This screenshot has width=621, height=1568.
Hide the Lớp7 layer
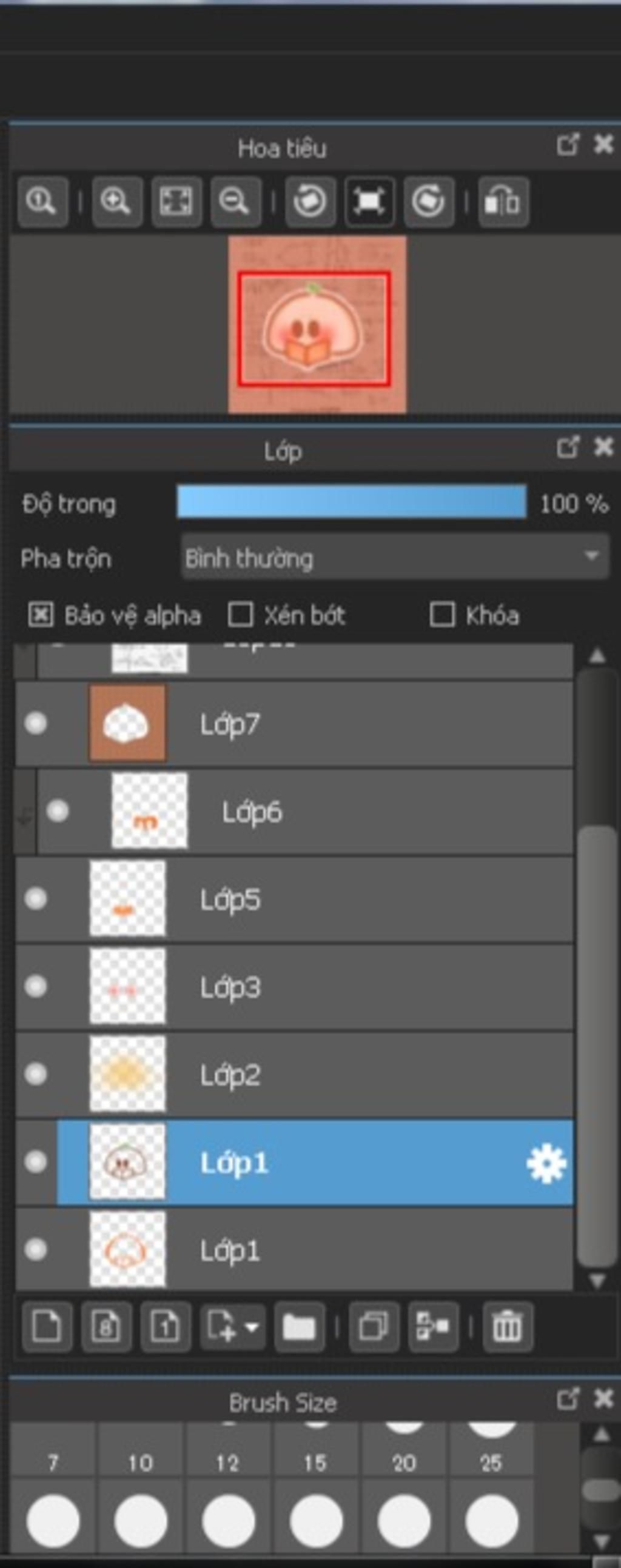click(x=35, y=724)
